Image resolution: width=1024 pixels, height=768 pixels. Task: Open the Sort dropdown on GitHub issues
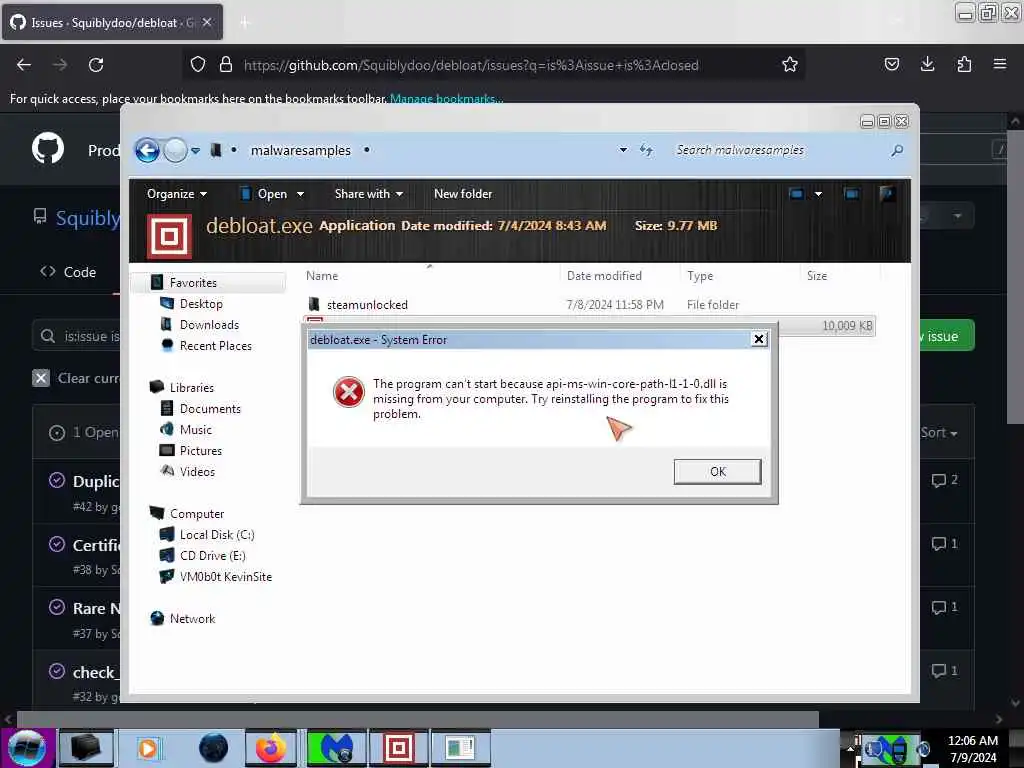tap(938, 433)
